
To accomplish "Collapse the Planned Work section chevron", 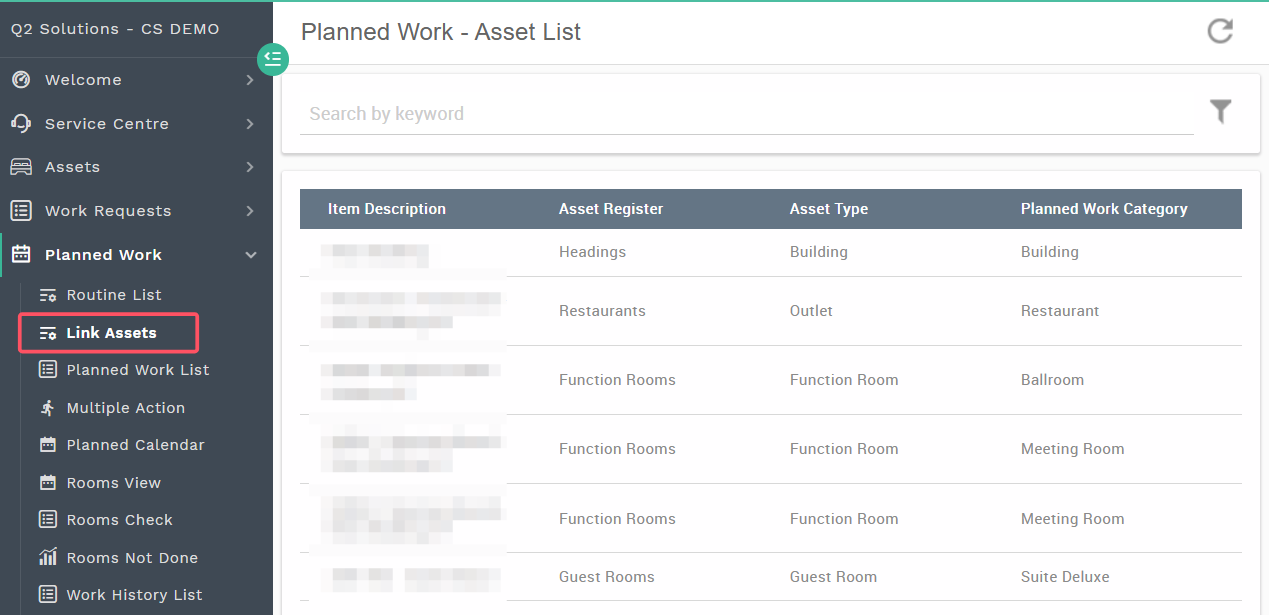I will coord(250,255).
